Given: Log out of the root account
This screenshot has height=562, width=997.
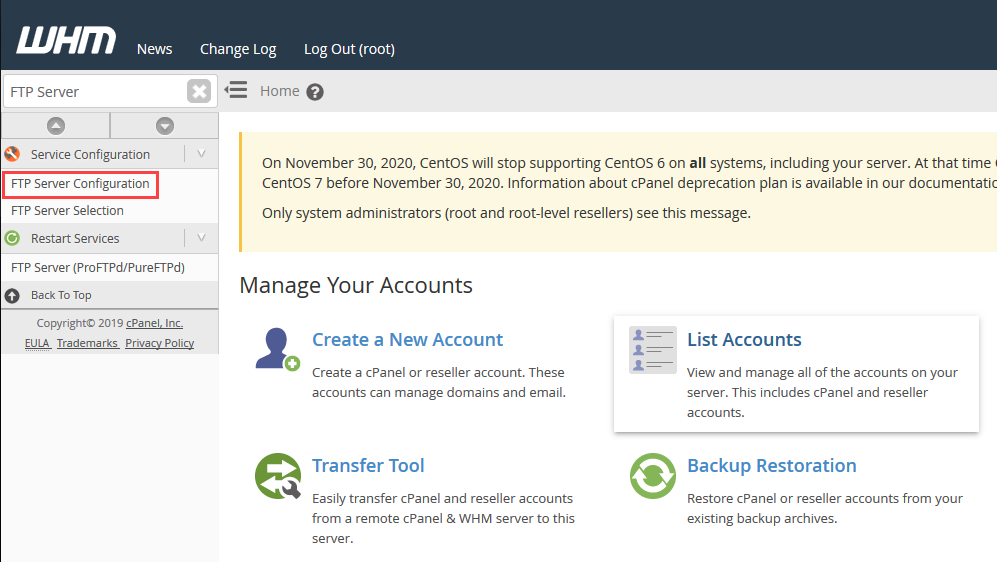Looking at the screenshot, I should [x=349, y=49].
